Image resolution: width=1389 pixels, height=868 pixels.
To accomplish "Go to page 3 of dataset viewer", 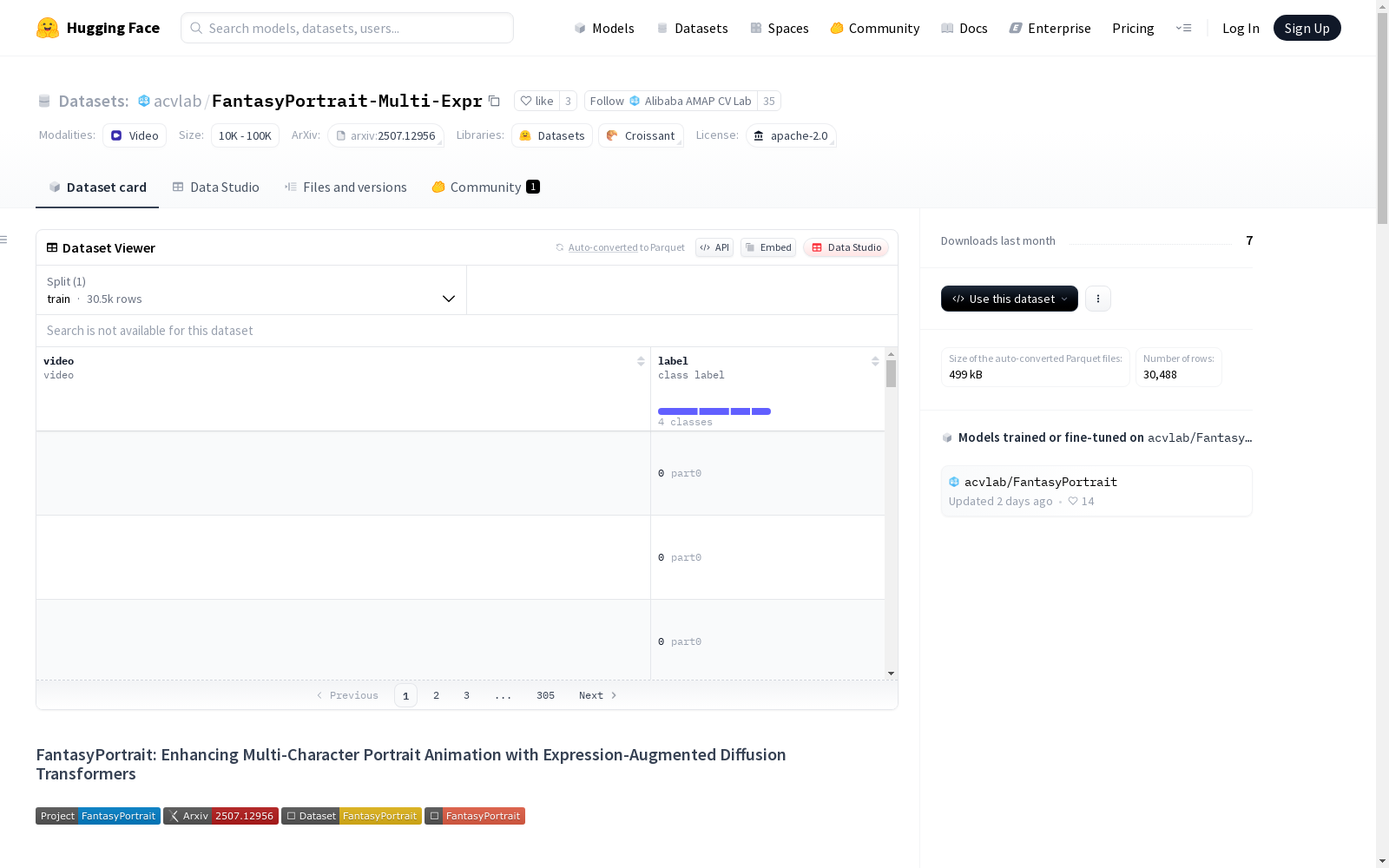I will click(466, 695).
